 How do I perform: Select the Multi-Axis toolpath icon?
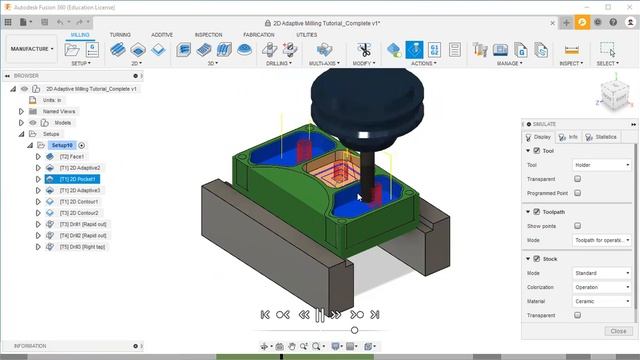click(324, 50)
